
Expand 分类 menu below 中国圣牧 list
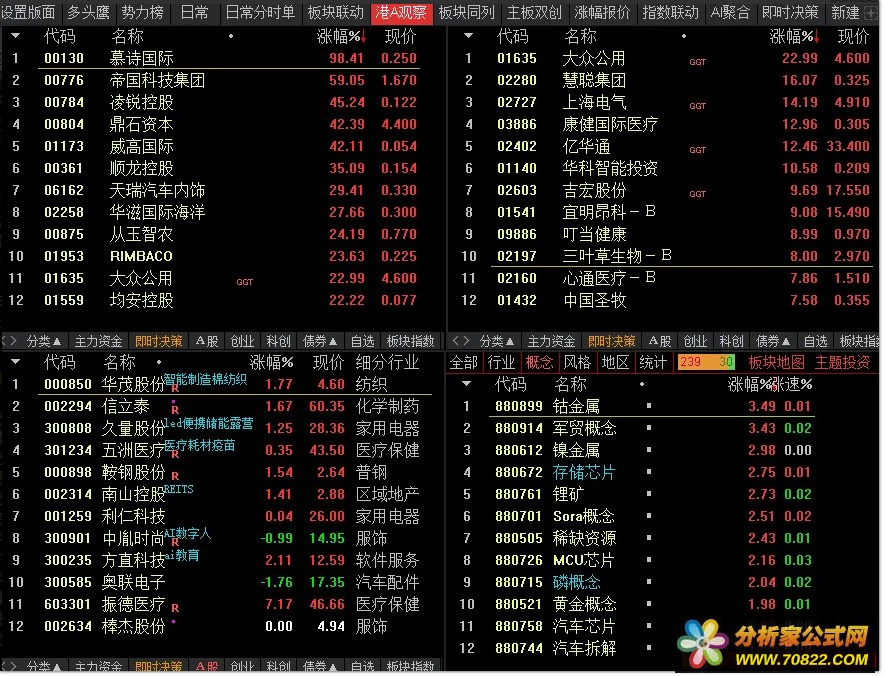(x=497, y=341)
